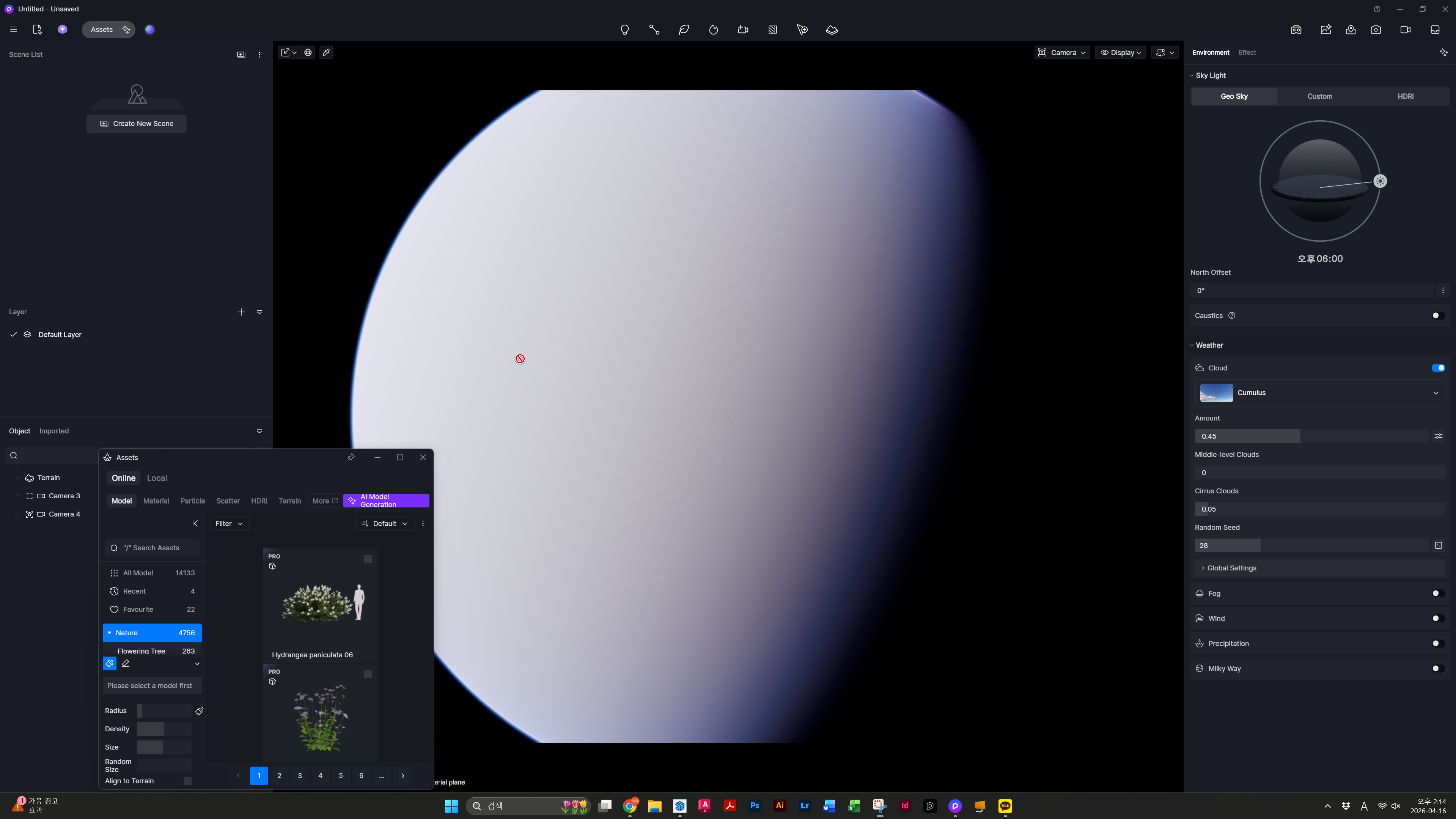1456x819 pixels.
Task: Click the light bulb tool icon
Action: click(624, 30)
